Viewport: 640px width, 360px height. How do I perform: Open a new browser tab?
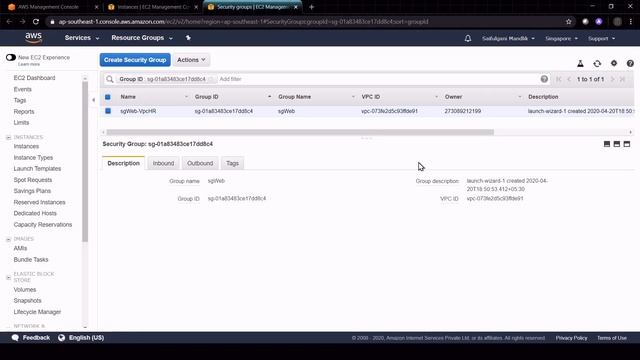(311, 7)
